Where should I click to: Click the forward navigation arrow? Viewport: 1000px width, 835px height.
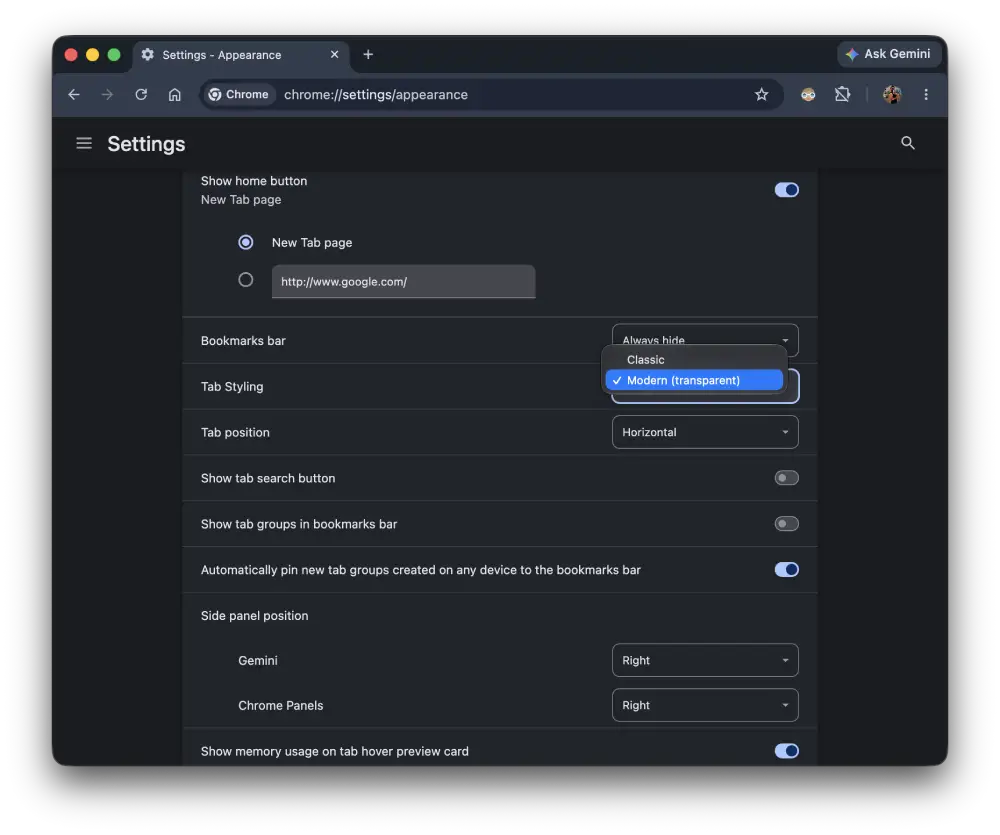107,94
